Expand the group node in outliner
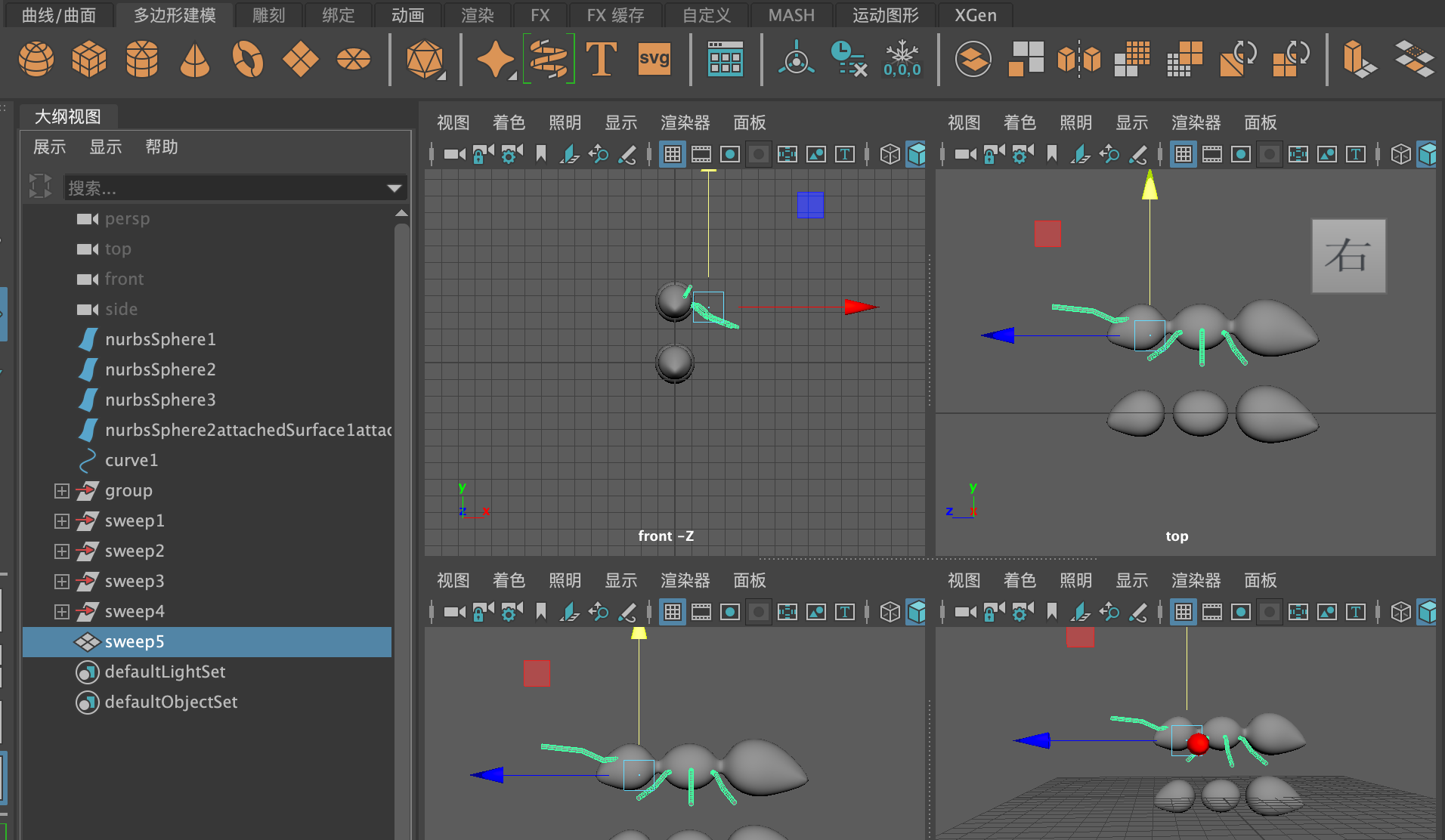The height and width of the screenshot is (840, 1445). [62, 491]
